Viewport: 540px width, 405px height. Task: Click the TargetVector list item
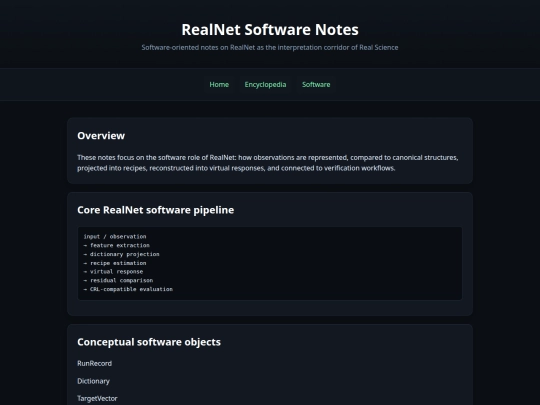[x=97, y=398]
